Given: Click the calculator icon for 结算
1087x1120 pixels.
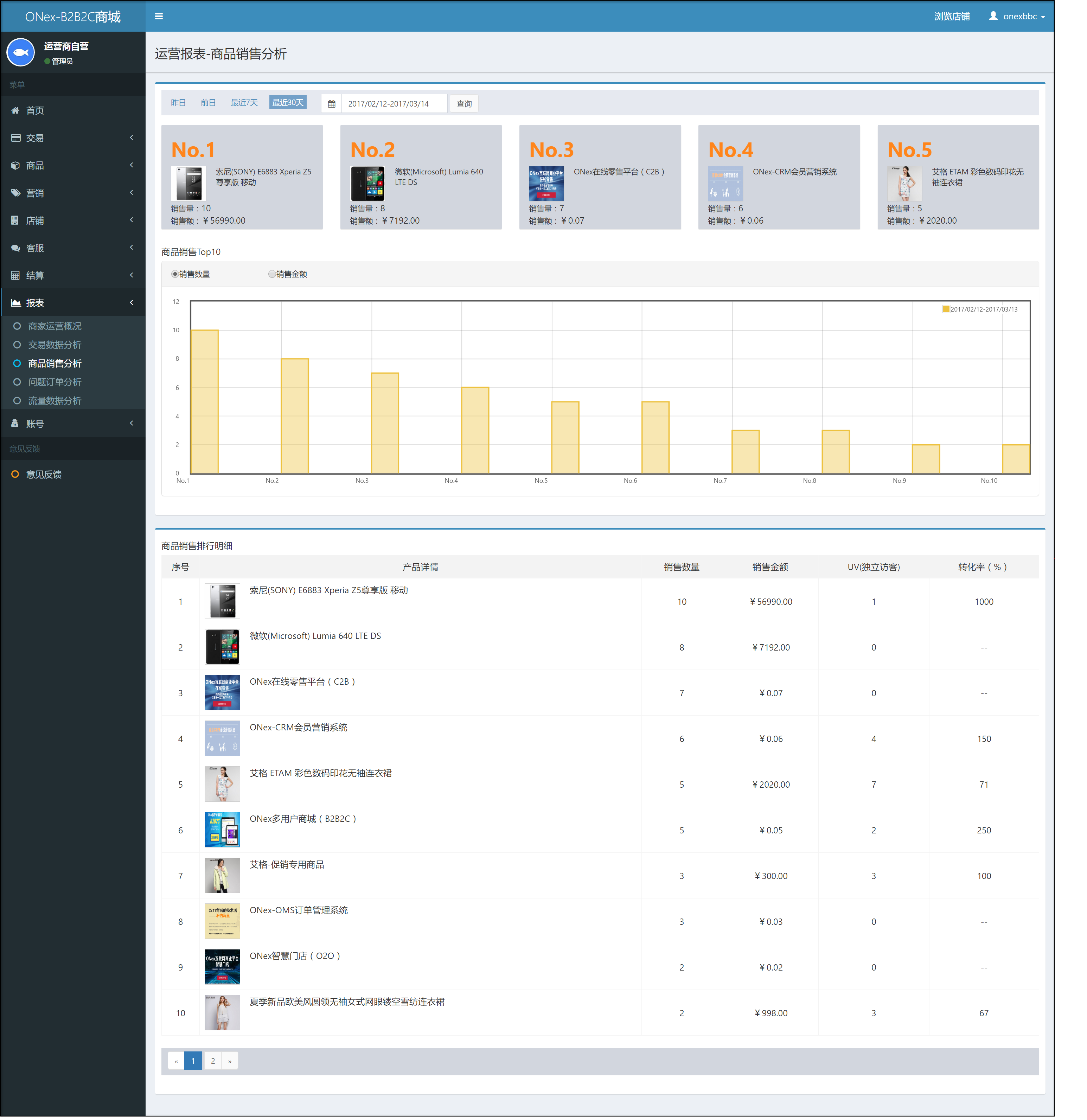Looking at the screenshot, I should tap(15, 275).
